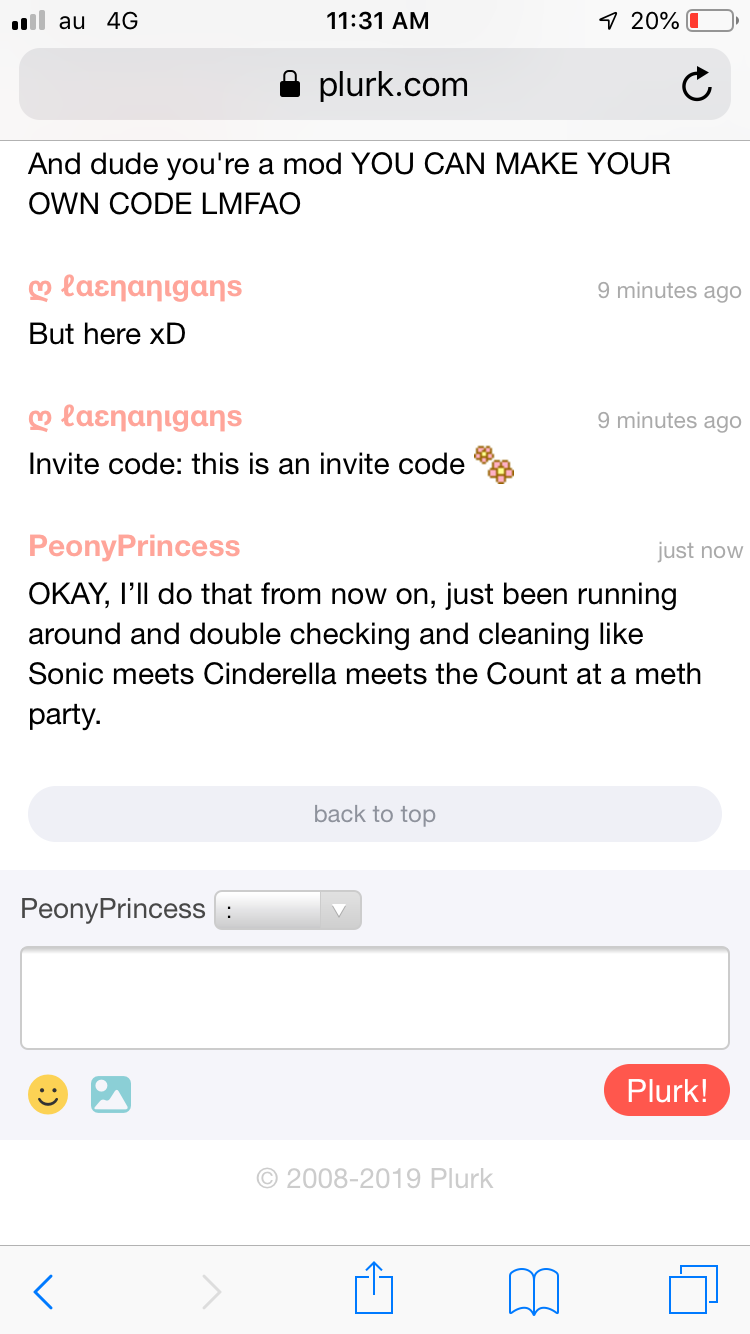Open the emoticon picker smiley icon

[x=48, y=1093]
